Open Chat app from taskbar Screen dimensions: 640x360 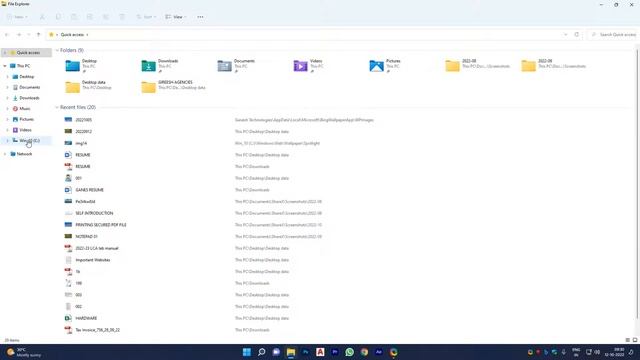(x=276, y=352)
